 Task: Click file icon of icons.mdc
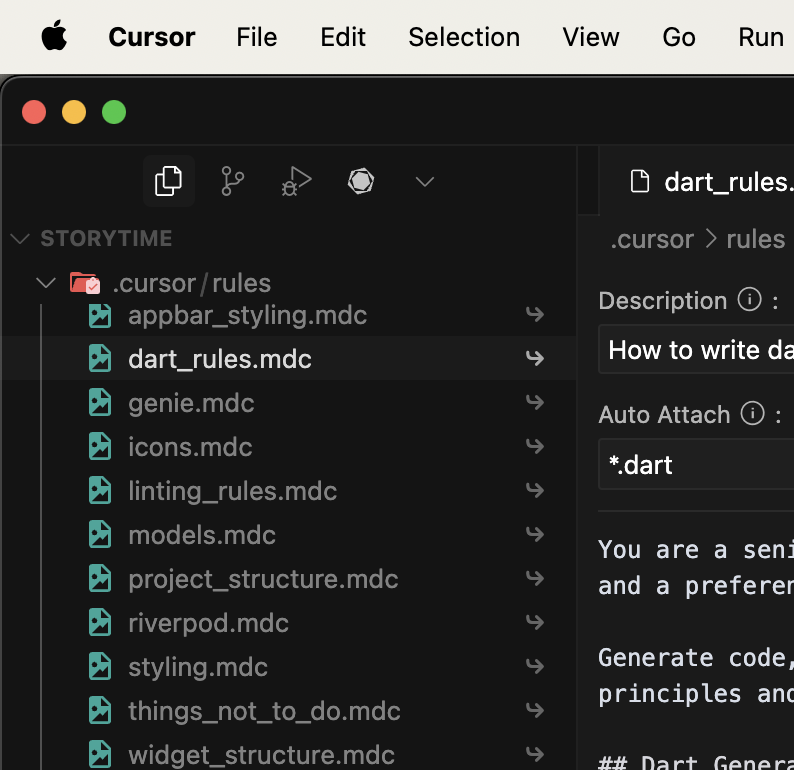pyautogui.click(x=100, y=447)
